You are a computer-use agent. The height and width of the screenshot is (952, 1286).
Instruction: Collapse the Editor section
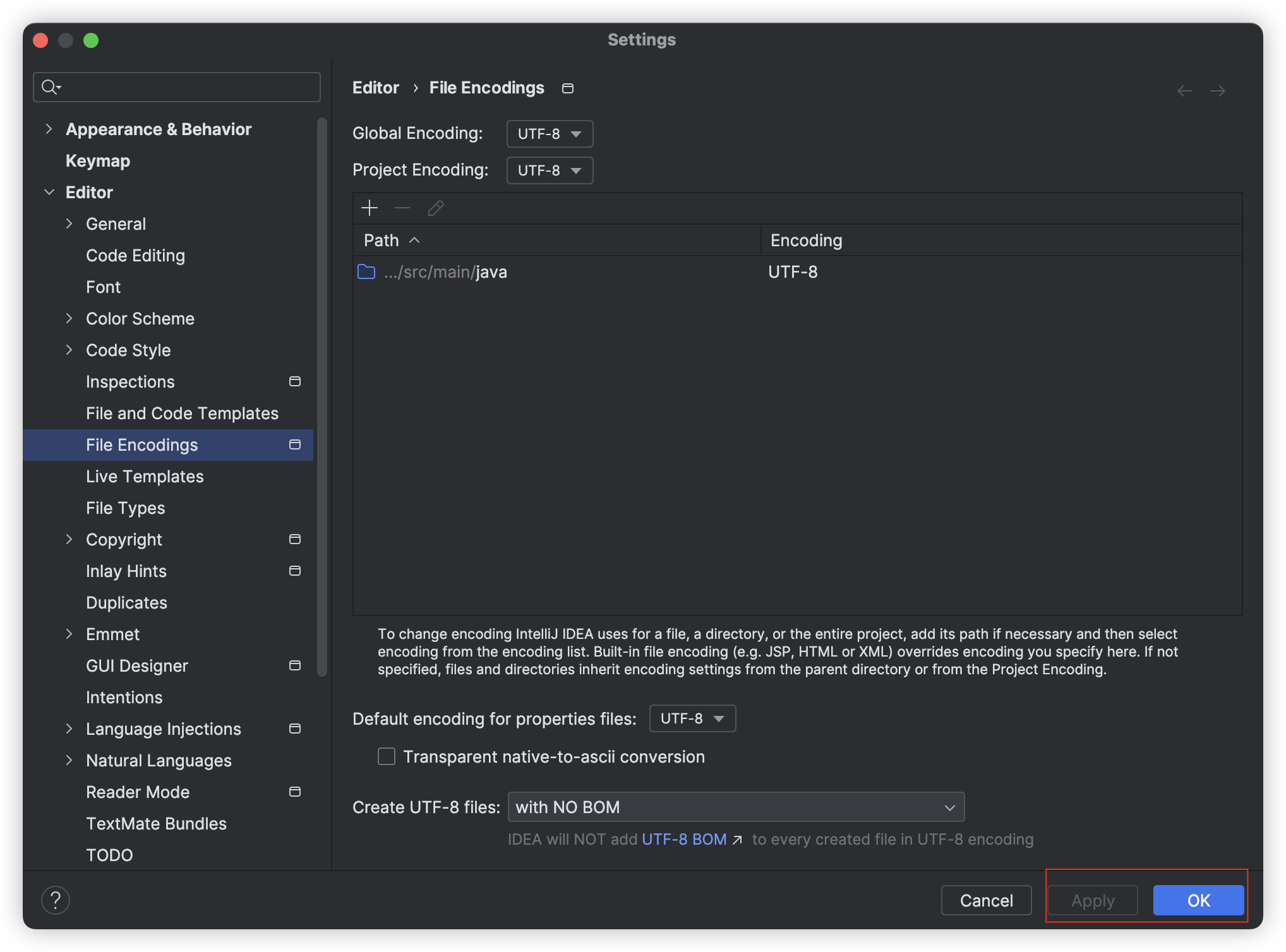(x=49, y=192)
